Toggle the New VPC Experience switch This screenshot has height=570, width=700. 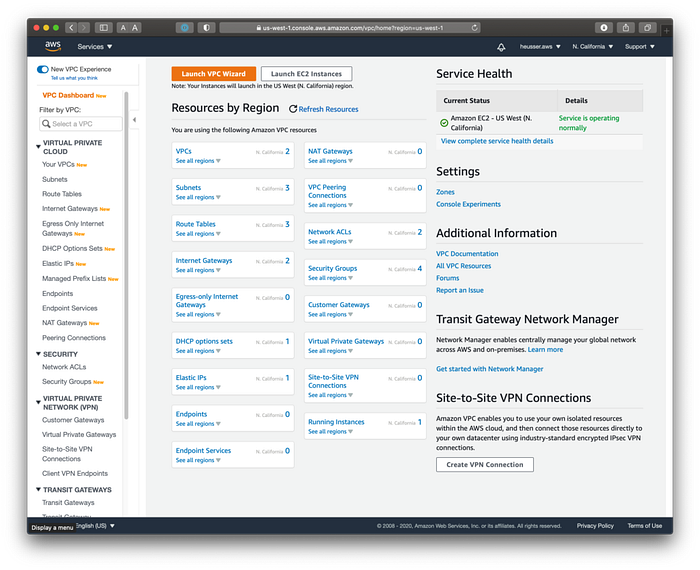point(43,69)
